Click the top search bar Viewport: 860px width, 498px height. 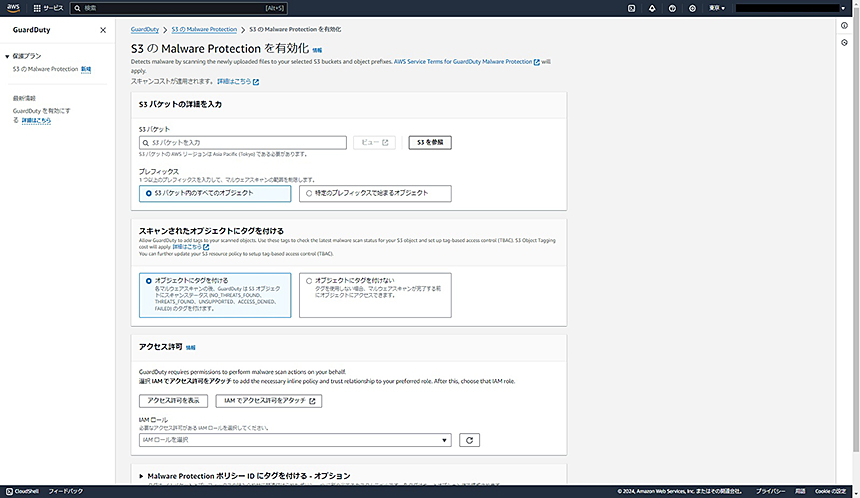pyautogui.click(x=179, y=8)
